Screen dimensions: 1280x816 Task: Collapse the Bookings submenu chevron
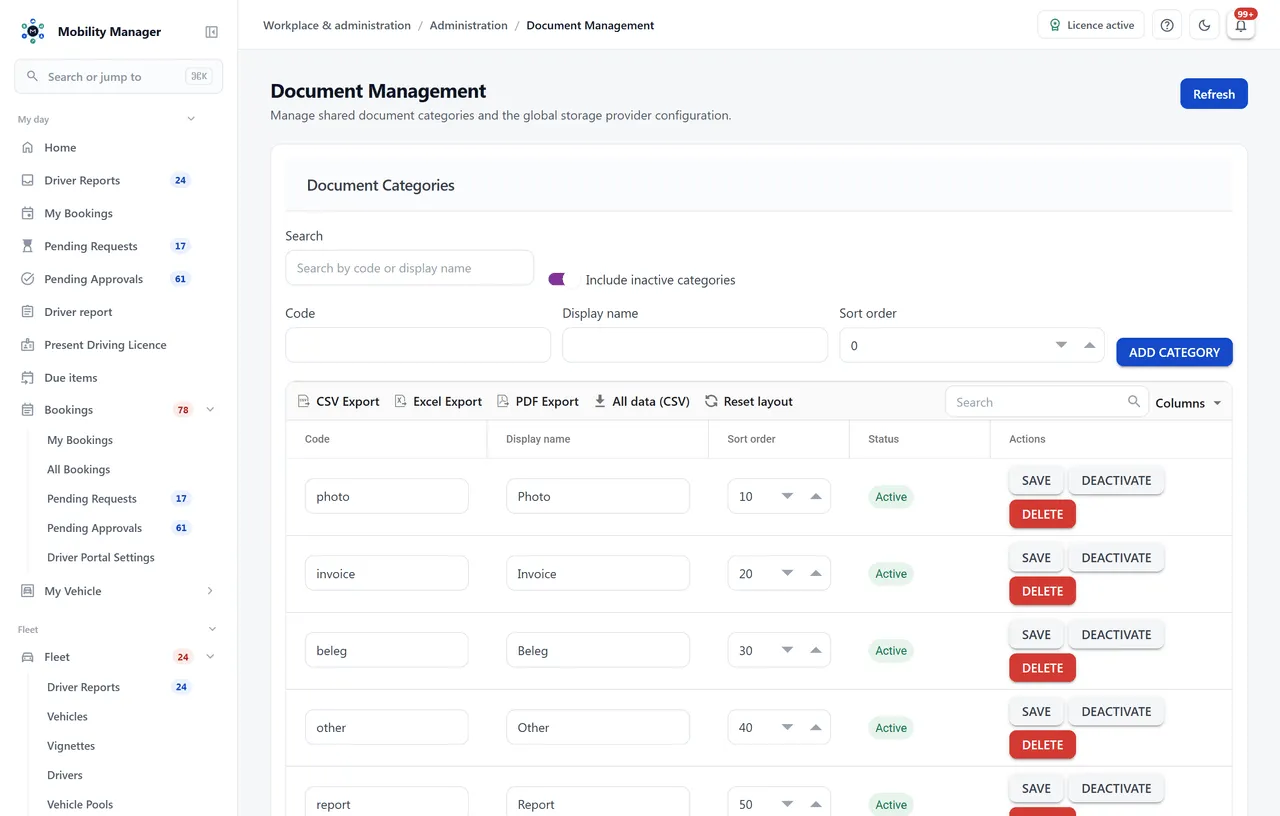coord(210,410)
